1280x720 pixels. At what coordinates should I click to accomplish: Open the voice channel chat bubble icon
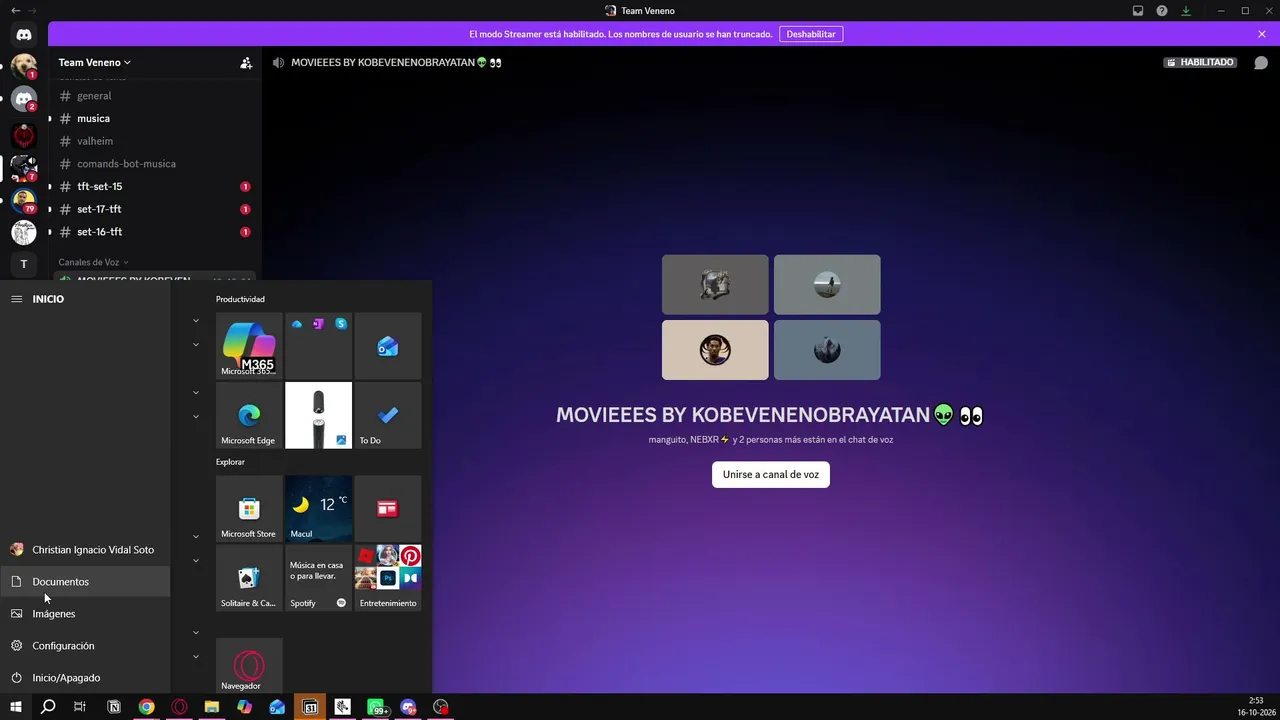pyautogui.click(x=1261, y=62)
